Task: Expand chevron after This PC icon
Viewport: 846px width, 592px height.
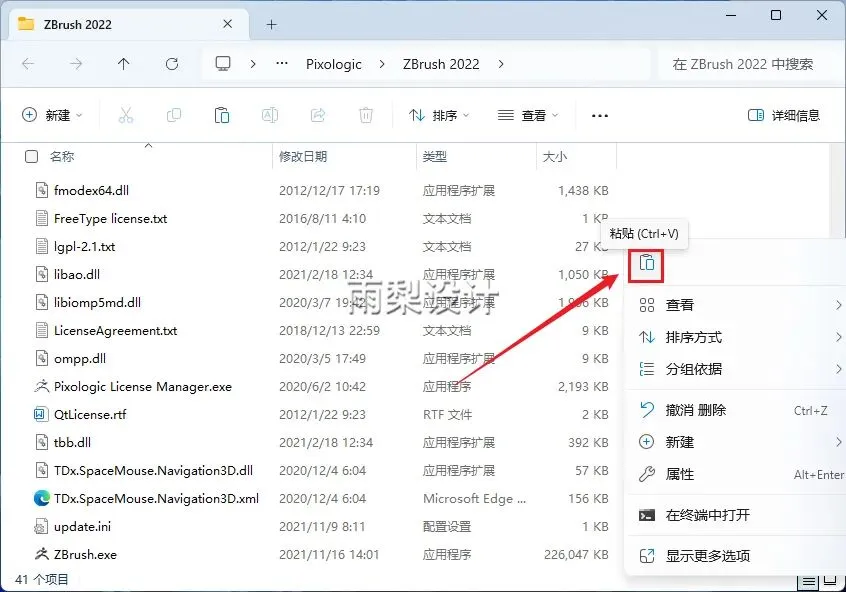Action: pos(253,64)
